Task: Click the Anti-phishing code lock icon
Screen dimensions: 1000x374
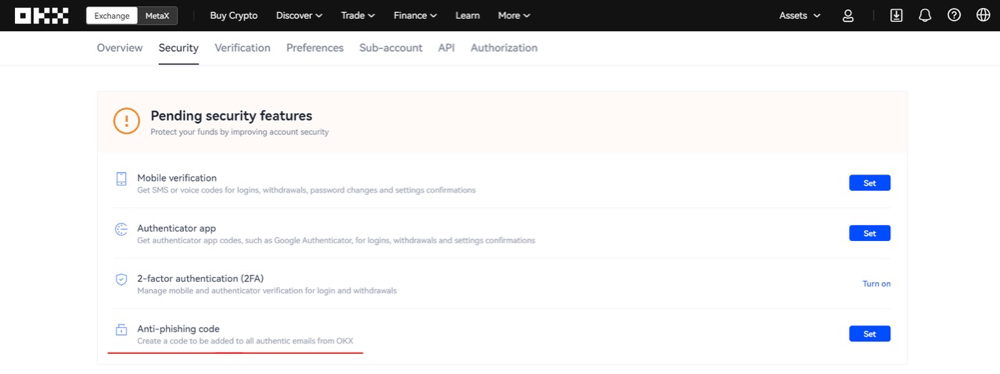Action: point(121,330)
